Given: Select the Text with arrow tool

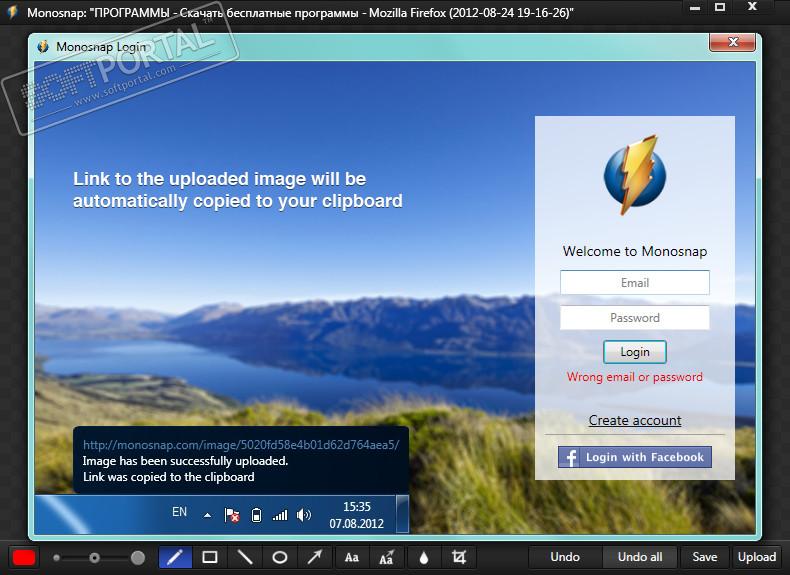Looking at the screenshot, I should point(386,557).
